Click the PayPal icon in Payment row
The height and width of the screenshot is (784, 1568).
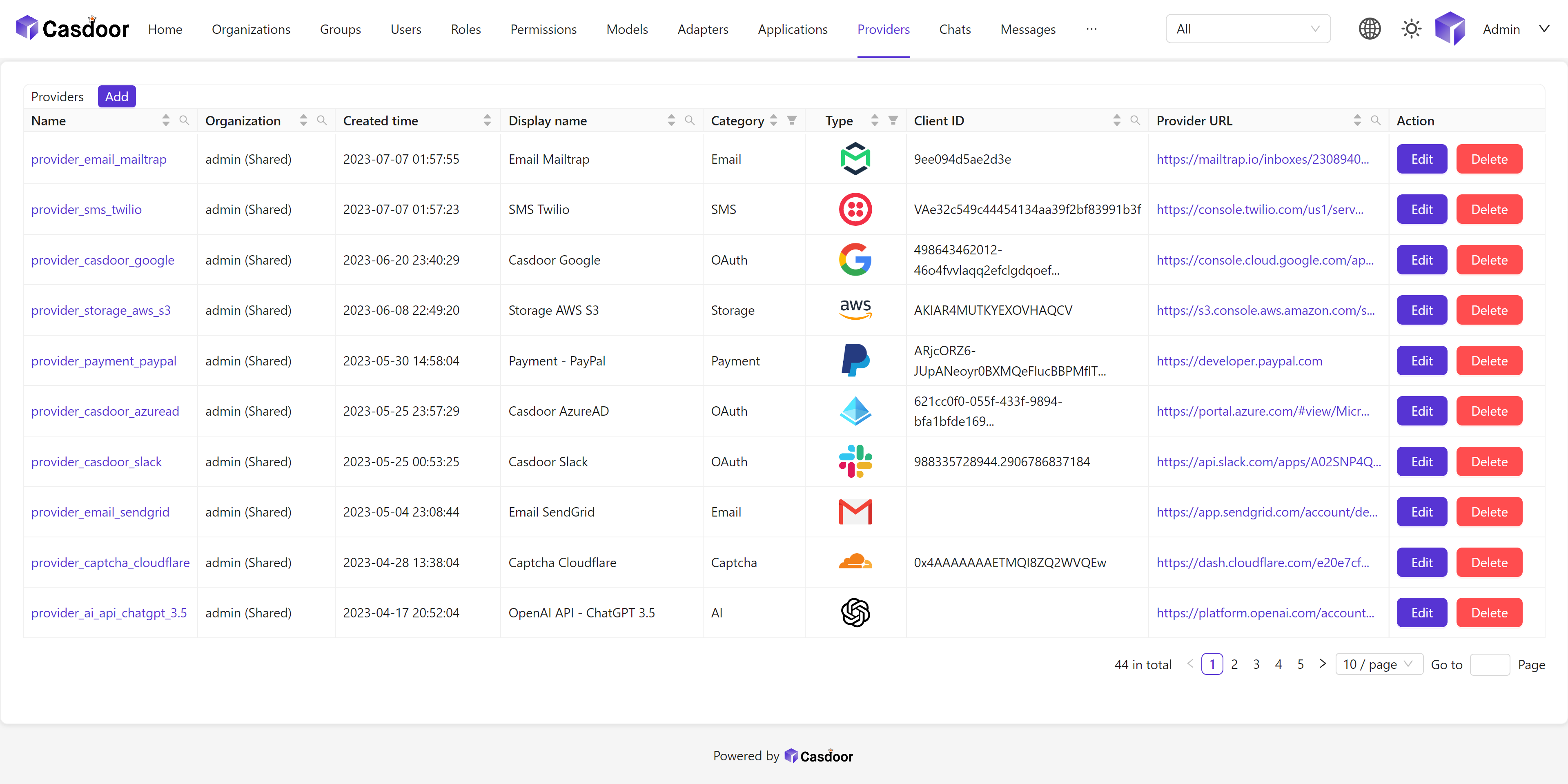(855, 360)
